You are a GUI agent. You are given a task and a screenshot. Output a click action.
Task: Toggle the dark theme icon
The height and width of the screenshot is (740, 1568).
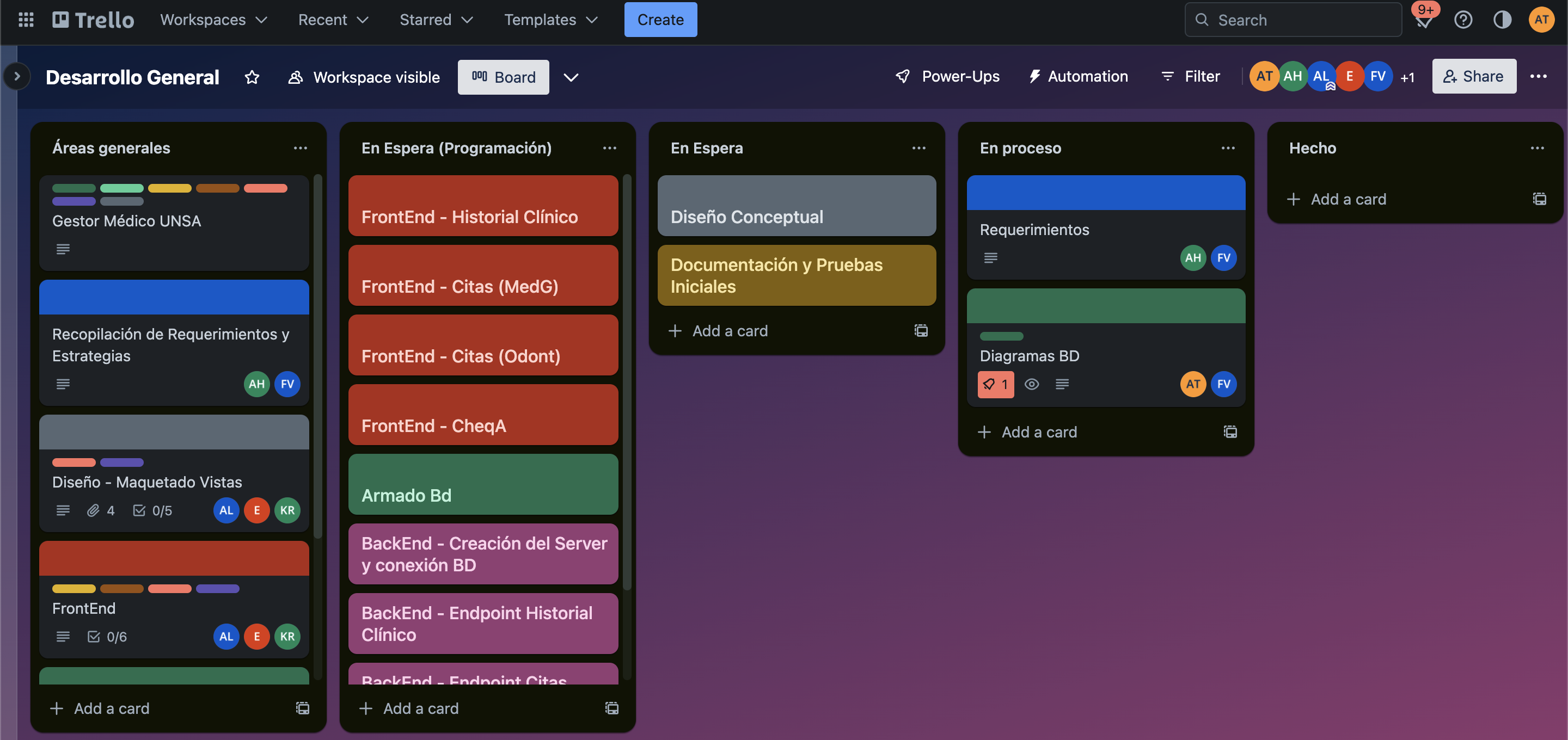click(1502, 19)
